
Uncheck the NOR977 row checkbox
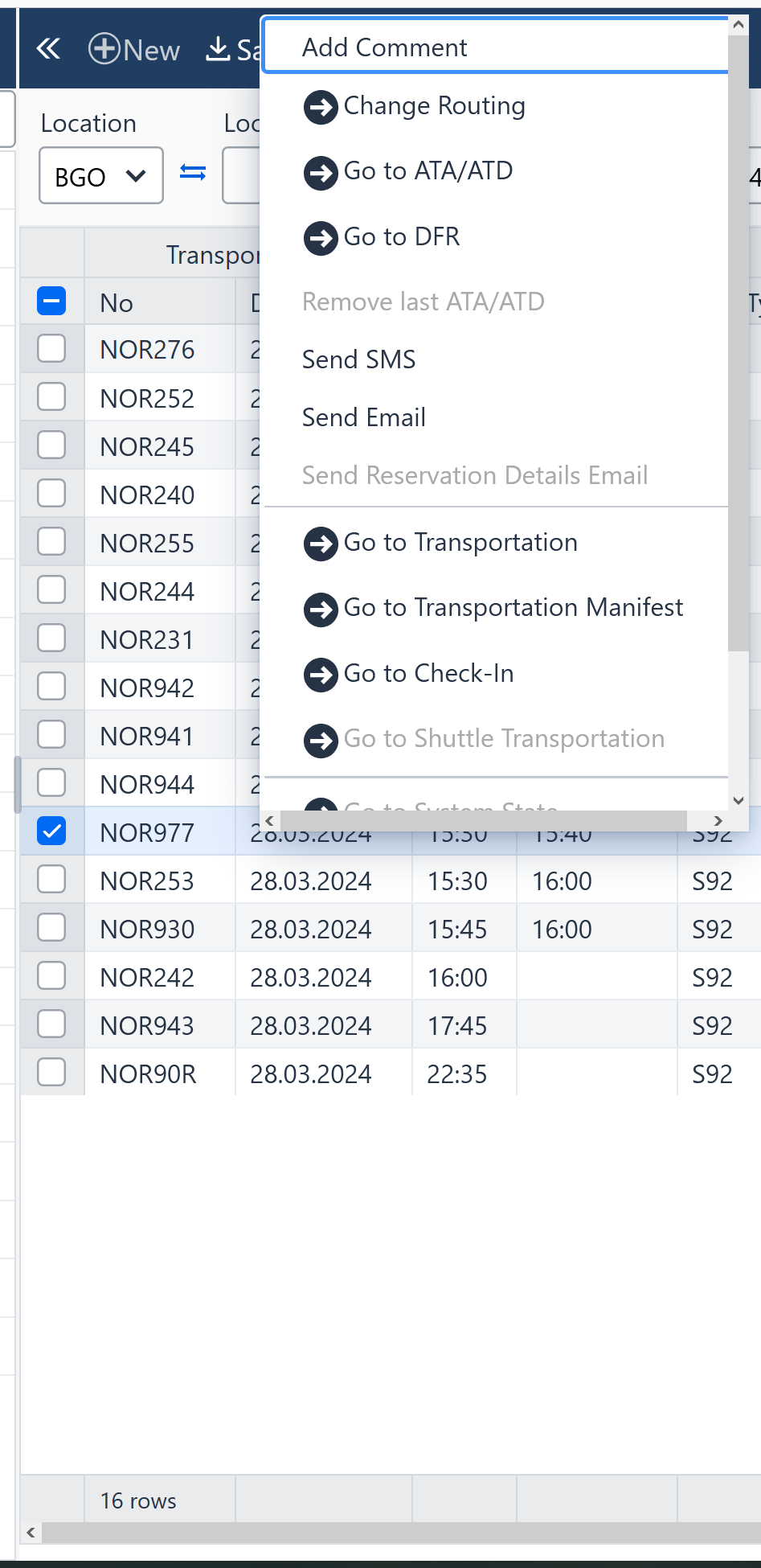(51, 831)
